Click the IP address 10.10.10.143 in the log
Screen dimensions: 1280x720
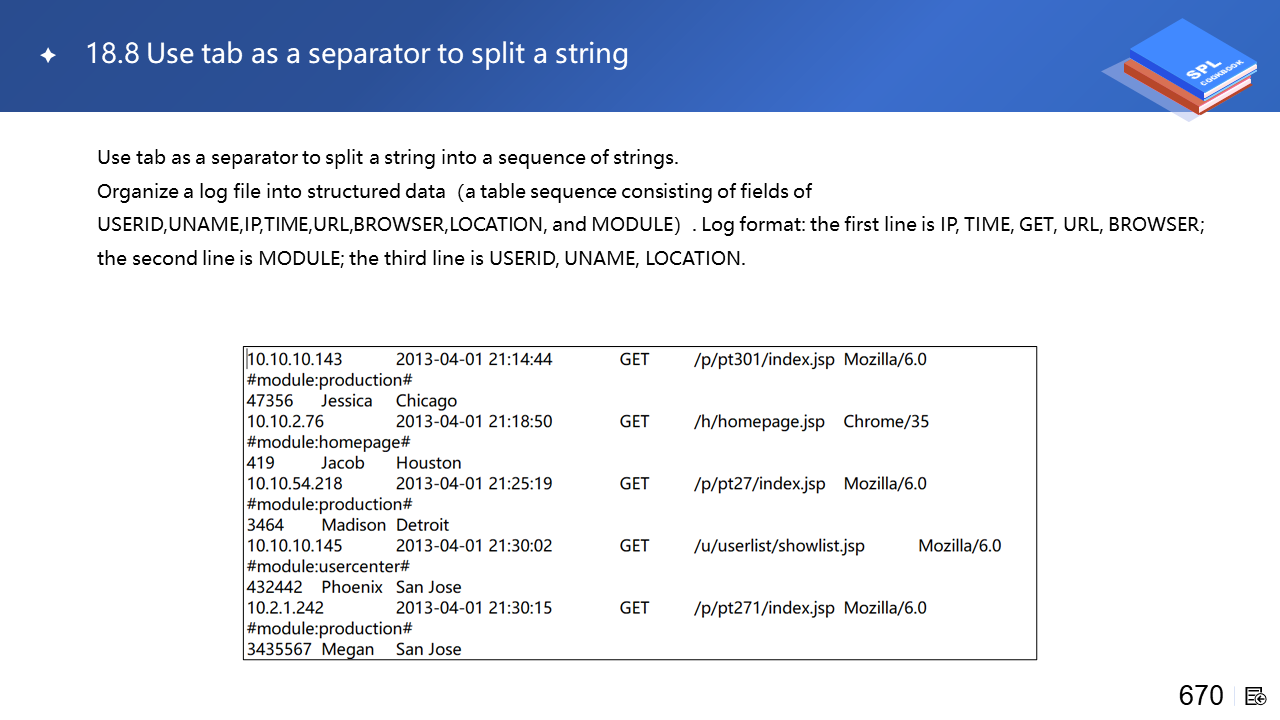(x=295, y=359)
